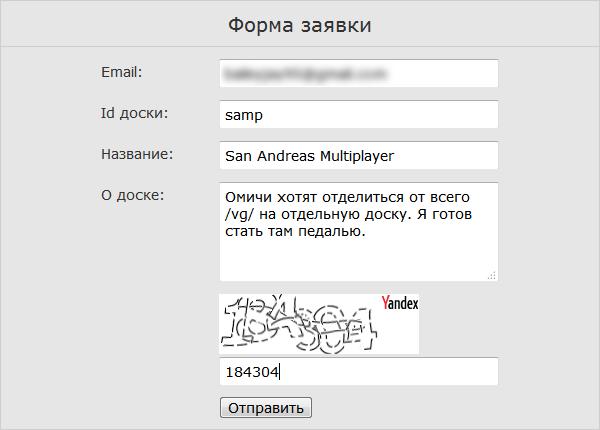Focus the Email input field
Image resolution: width=600 pixels, height=430 pixels.
click(x=359, y=73)
